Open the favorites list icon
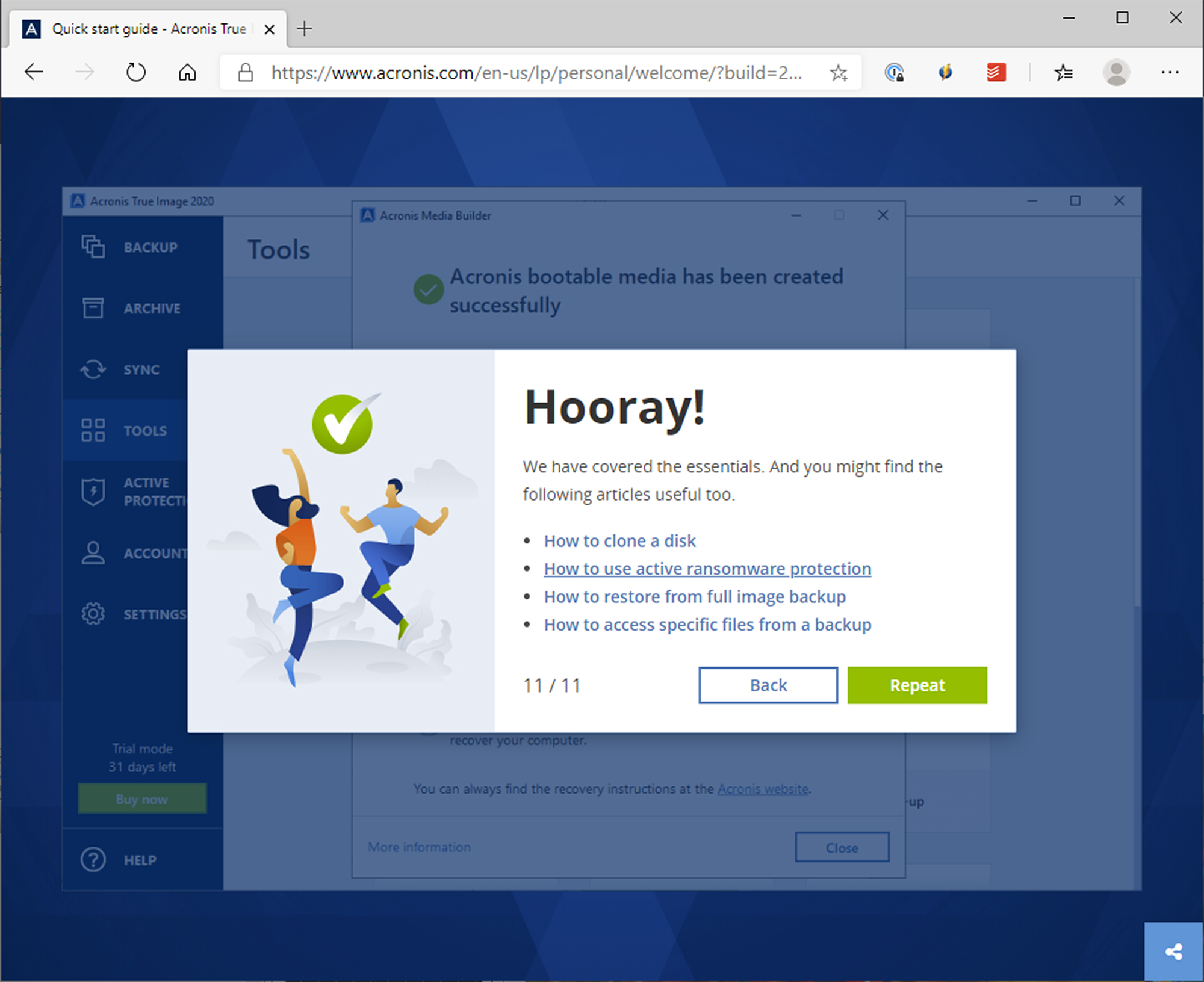The height and width of the screenshot is (982, 1204). tap(1064, 72)
